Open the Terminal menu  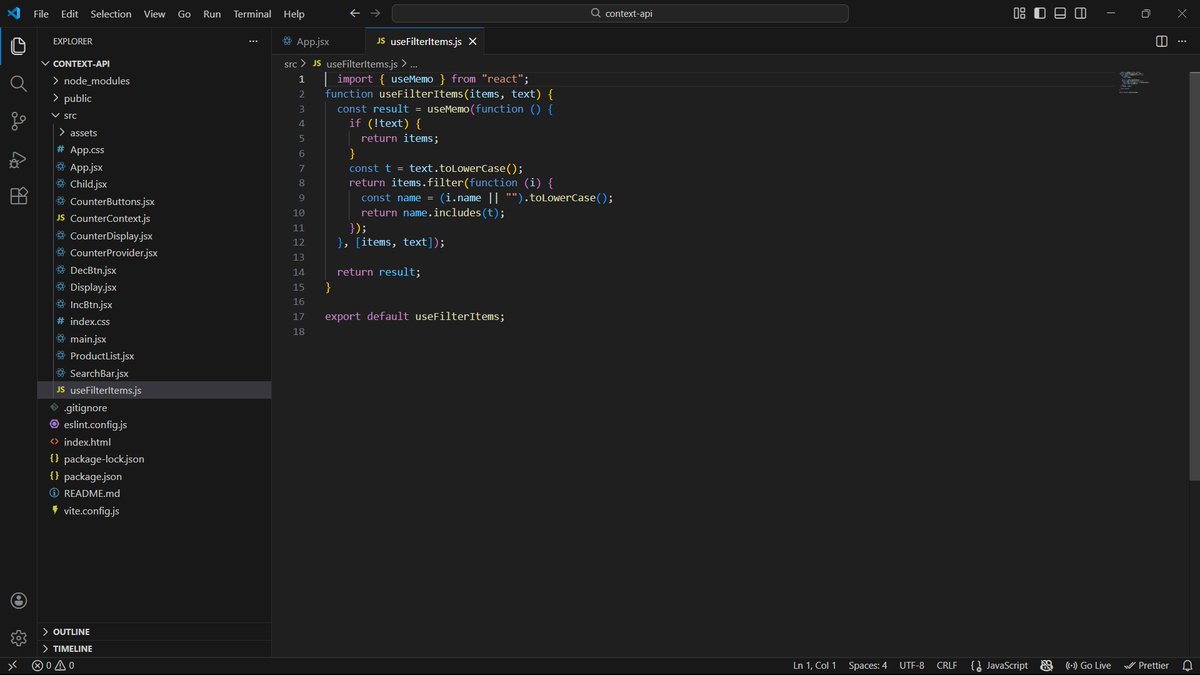tap(251, 13)
